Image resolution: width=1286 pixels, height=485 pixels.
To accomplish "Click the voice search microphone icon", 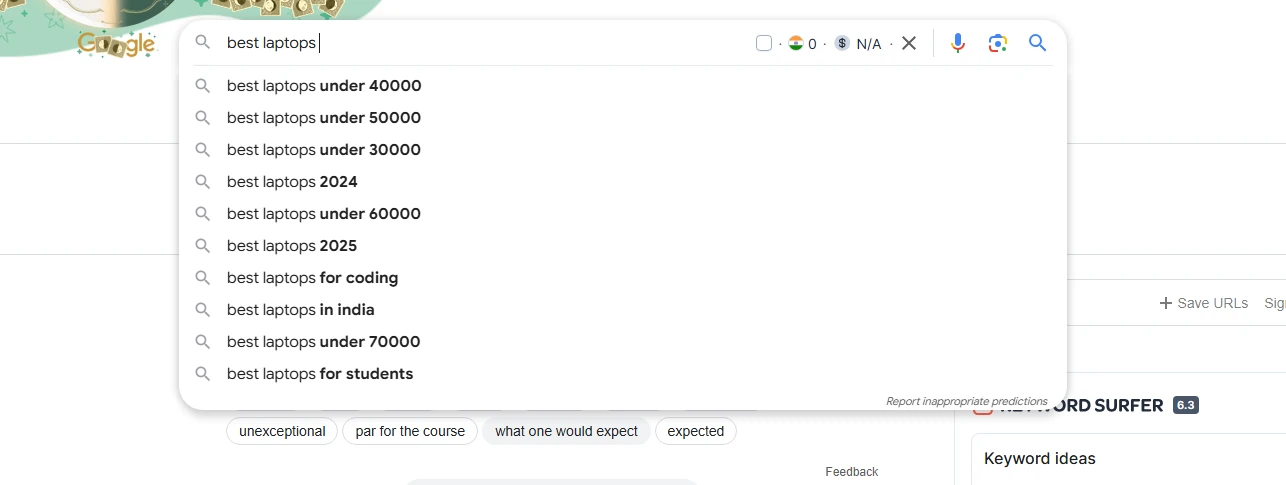I will [x=958, y=43].
